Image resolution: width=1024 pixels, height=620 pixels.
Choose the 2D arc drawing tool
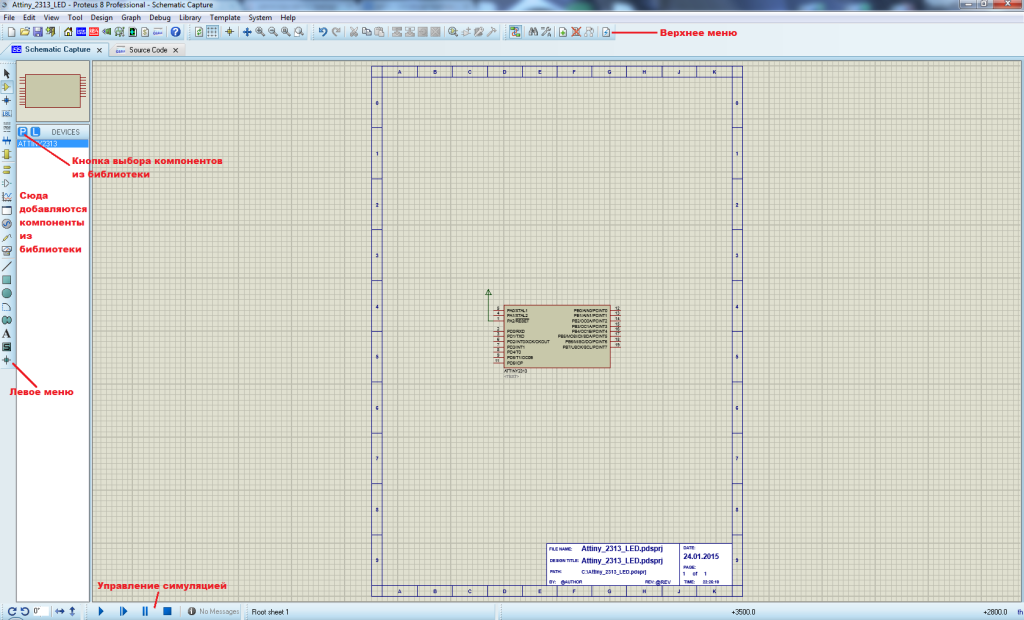point(7,306)
